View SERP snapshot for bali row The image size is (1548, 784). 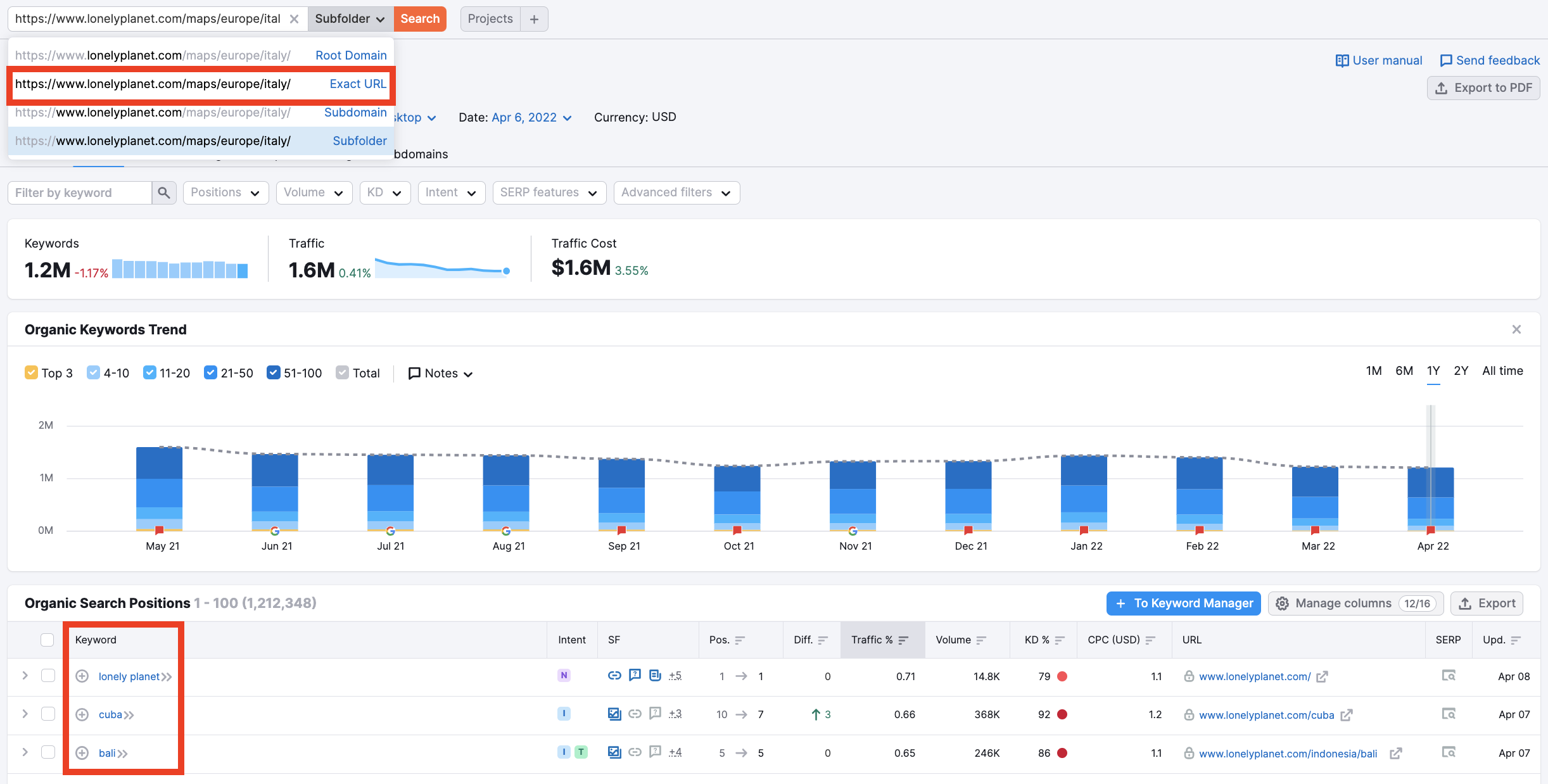[1449, 752]
